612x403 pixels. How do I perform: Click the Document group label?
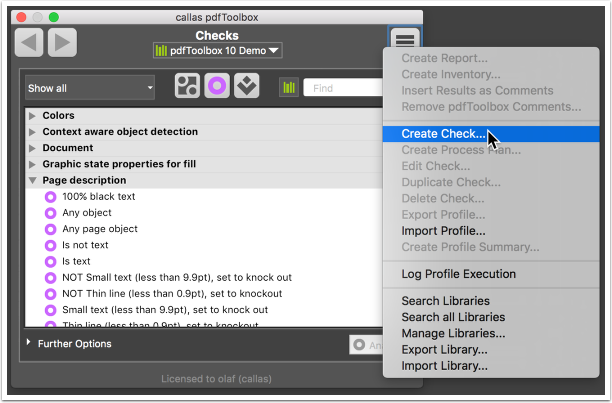pos(68,148)
